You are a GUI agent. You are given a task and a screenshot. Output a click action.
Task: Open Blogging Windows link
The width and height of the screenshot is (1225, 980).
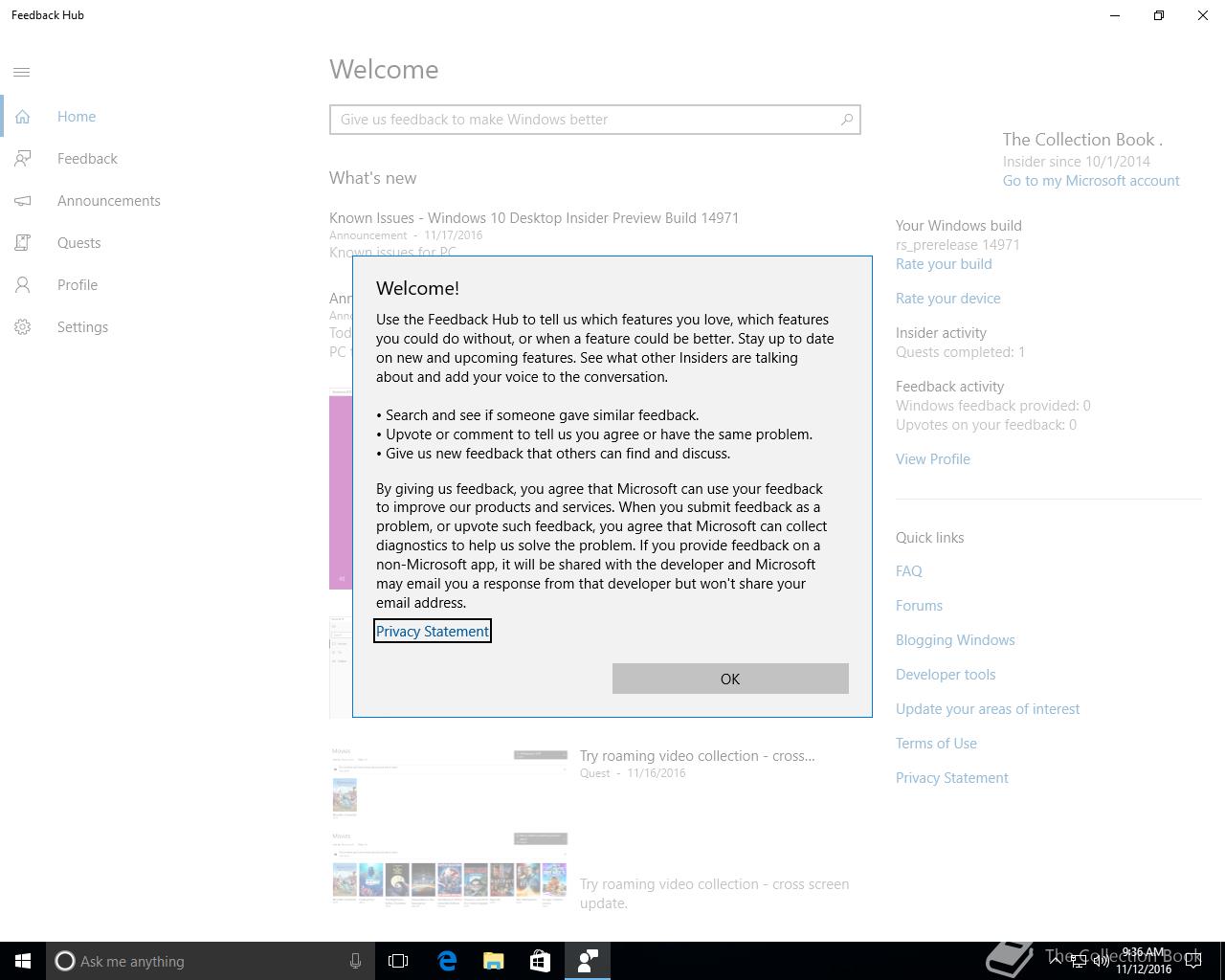click(x=955, y=640)
